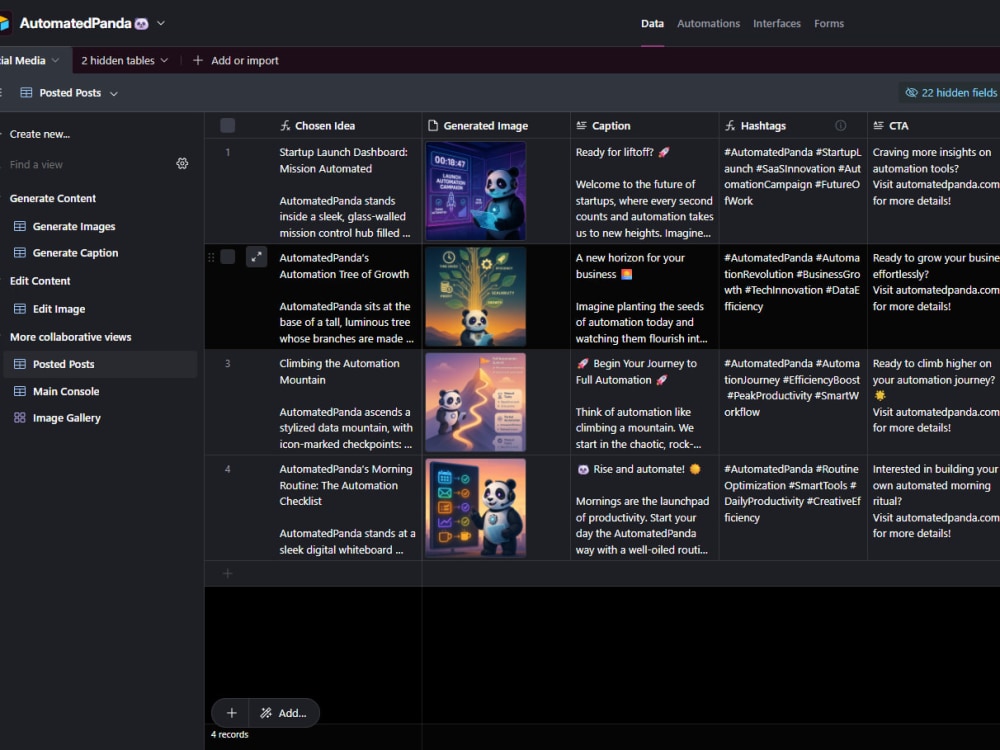This screenshot has height=750, width=1000.
Task: Open the Startup Launch Dashboard panda image
Action: pyautogui.click(x=475, y=191)
